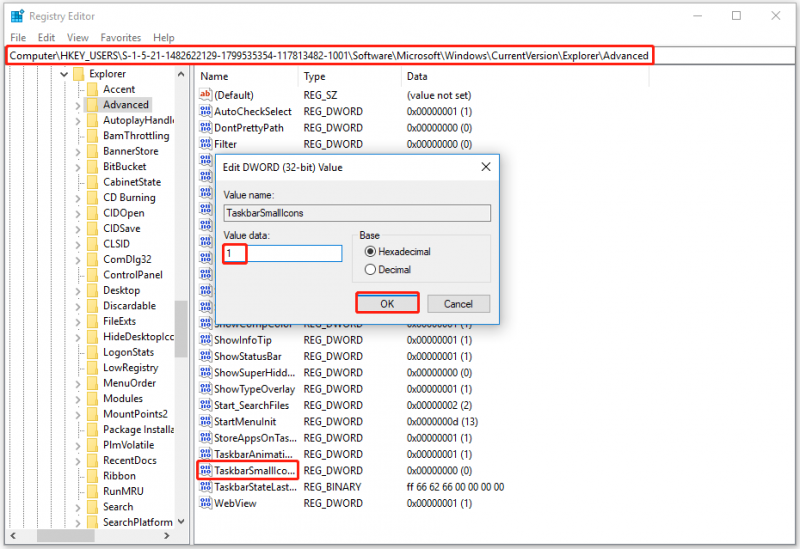Screen dimensions: 800x549
Task: Expand the ComDlg32 key node
Action: pyautogui.click(x=78, y=260)
